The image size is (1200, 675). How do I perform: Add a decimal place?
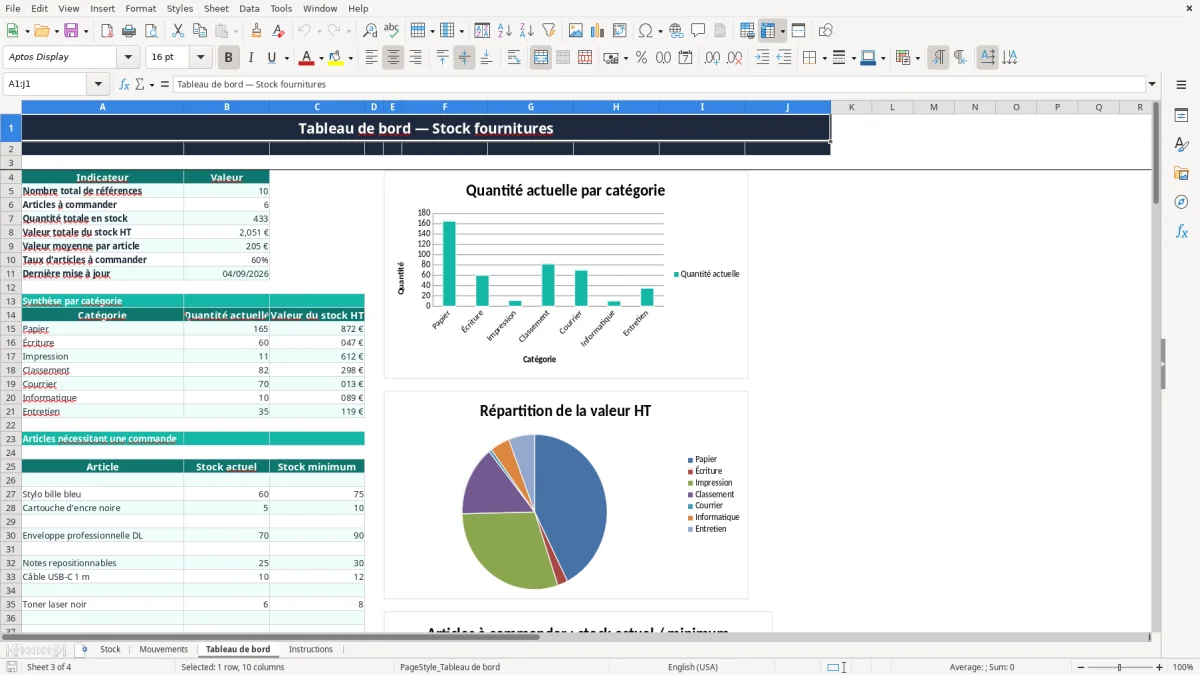coord(714,58)
